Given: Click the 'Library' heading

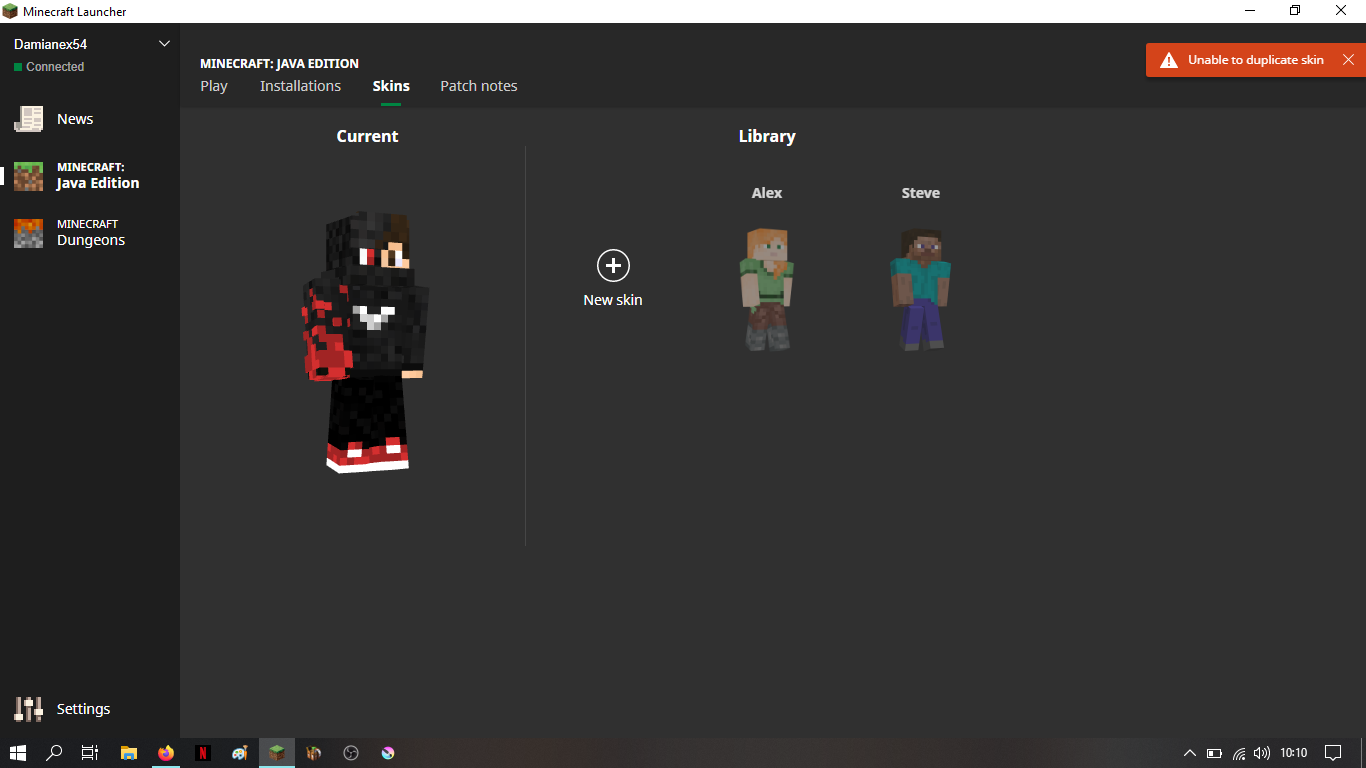Looking at the screenshot, I should (767, 136).
